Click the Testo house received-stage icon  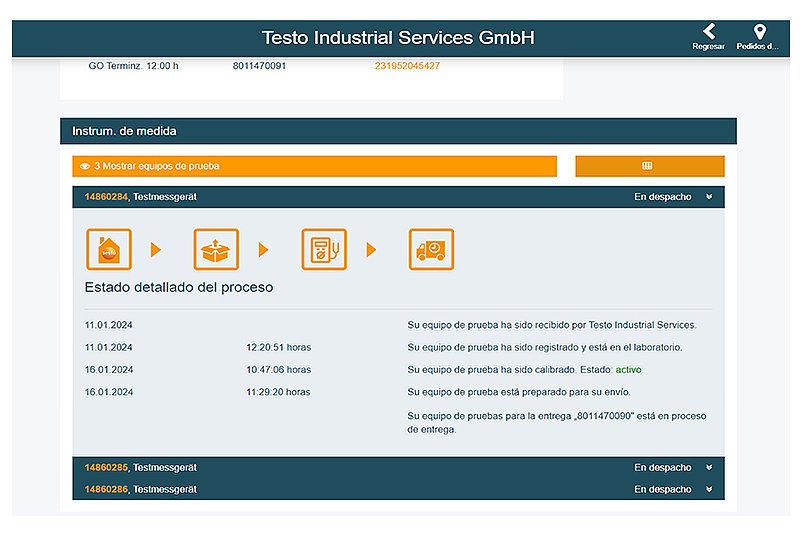109,249
